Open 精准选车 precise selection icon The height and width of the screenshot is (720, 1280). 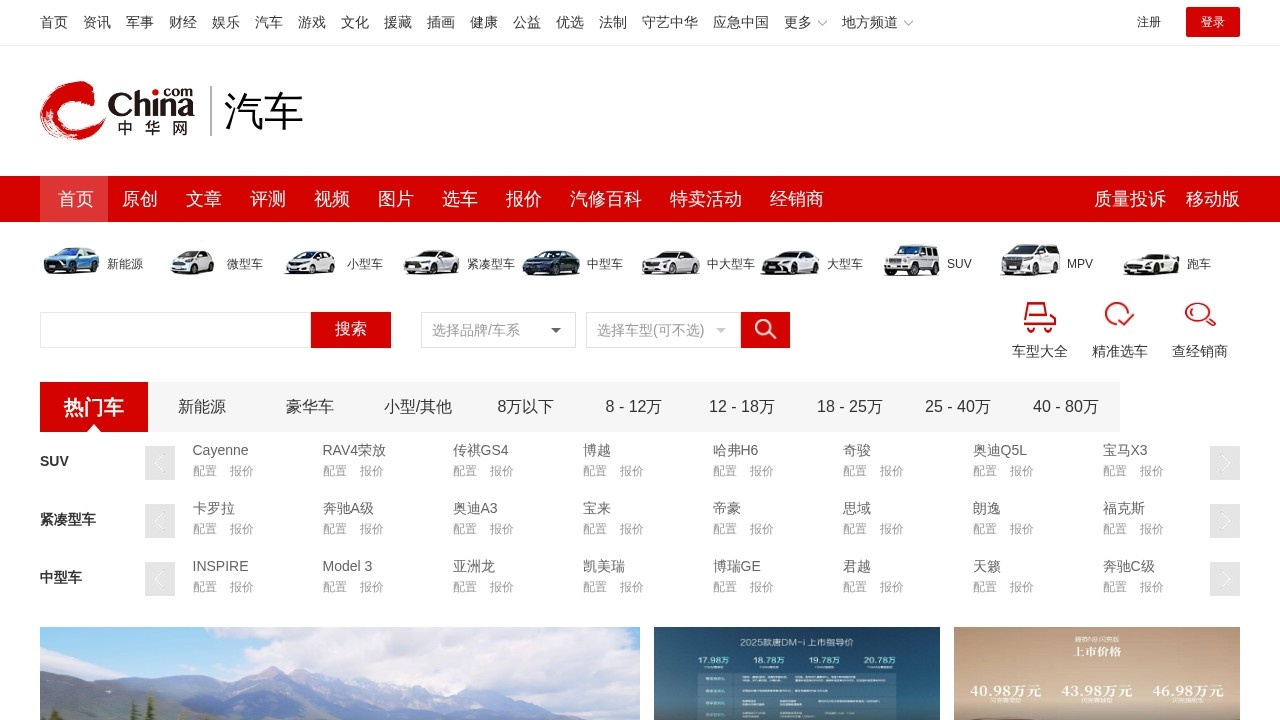click(1120, 315)
